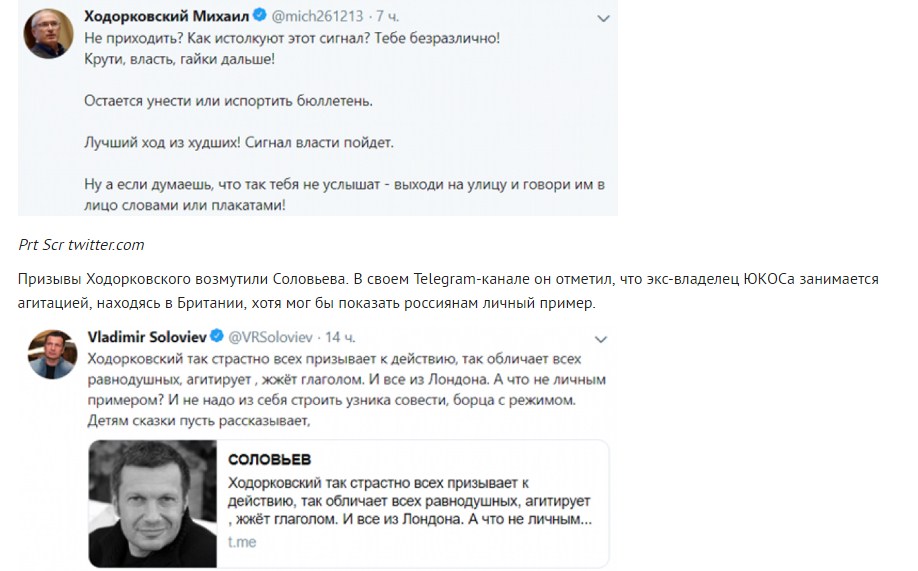The height and width of the screenshot is (571, 918).
Task: Click the verified badge beside Vladimir Soloviev
Action: point(217,337)
